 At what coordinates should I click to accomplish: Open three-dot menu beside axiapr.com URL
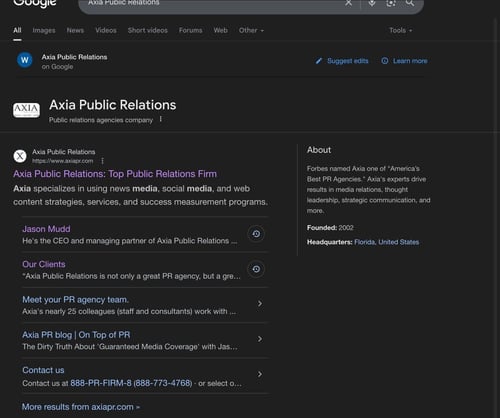(x=102, y=161)
